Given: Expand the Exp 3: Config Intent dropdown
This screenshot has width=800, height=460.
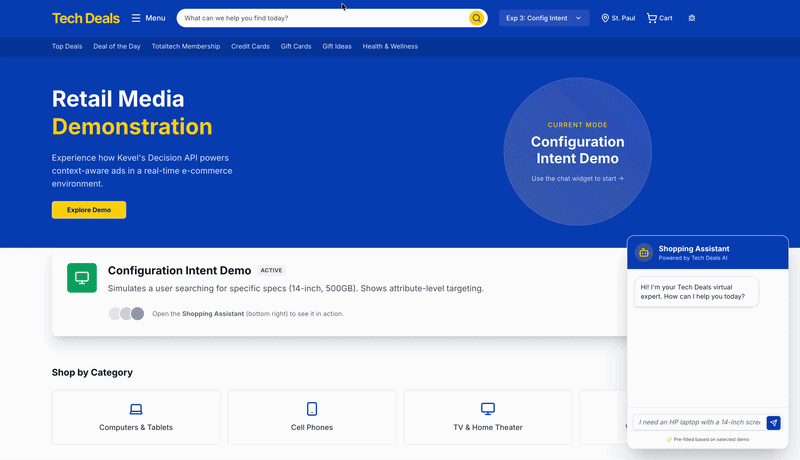Looking at the screenshot, I should pyautogui.click(x=544, y=18).
